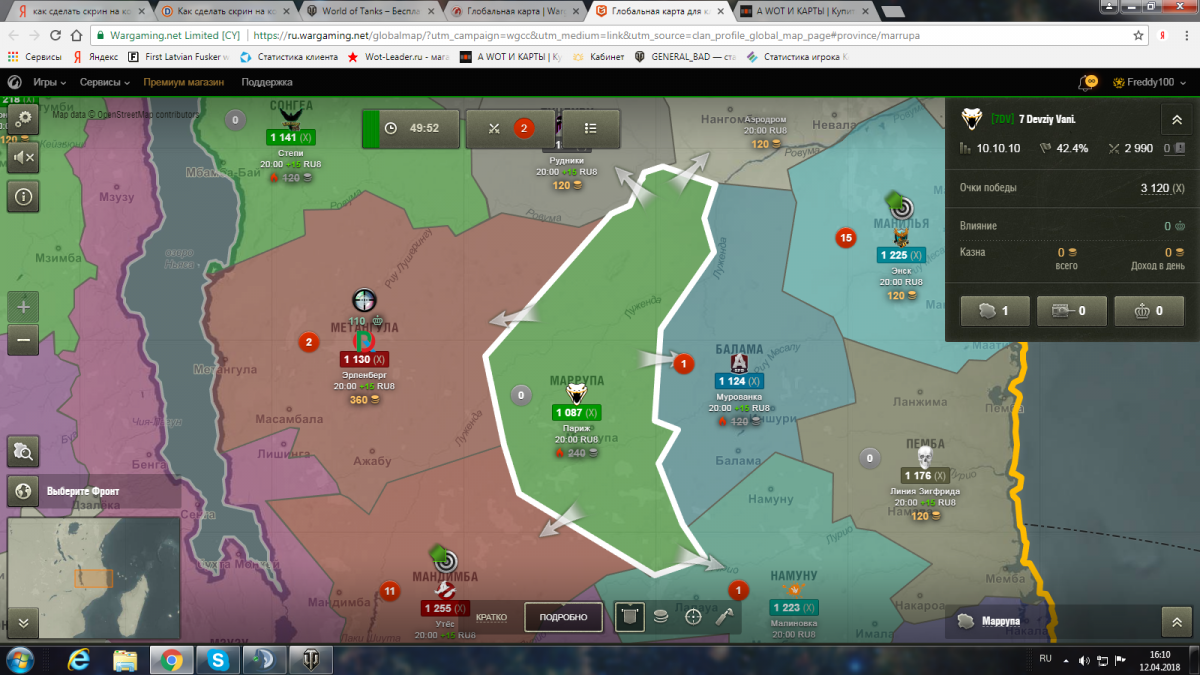
Task: Select the crosshair battles map filter
Action: [x=693, y=617]
